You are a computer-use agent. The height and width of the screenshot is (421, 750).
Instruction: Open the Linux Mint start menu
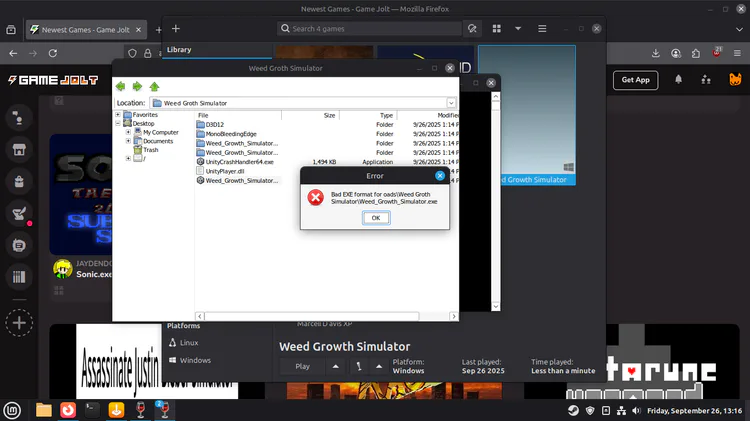pyautogui.click(x=12, y=410)
